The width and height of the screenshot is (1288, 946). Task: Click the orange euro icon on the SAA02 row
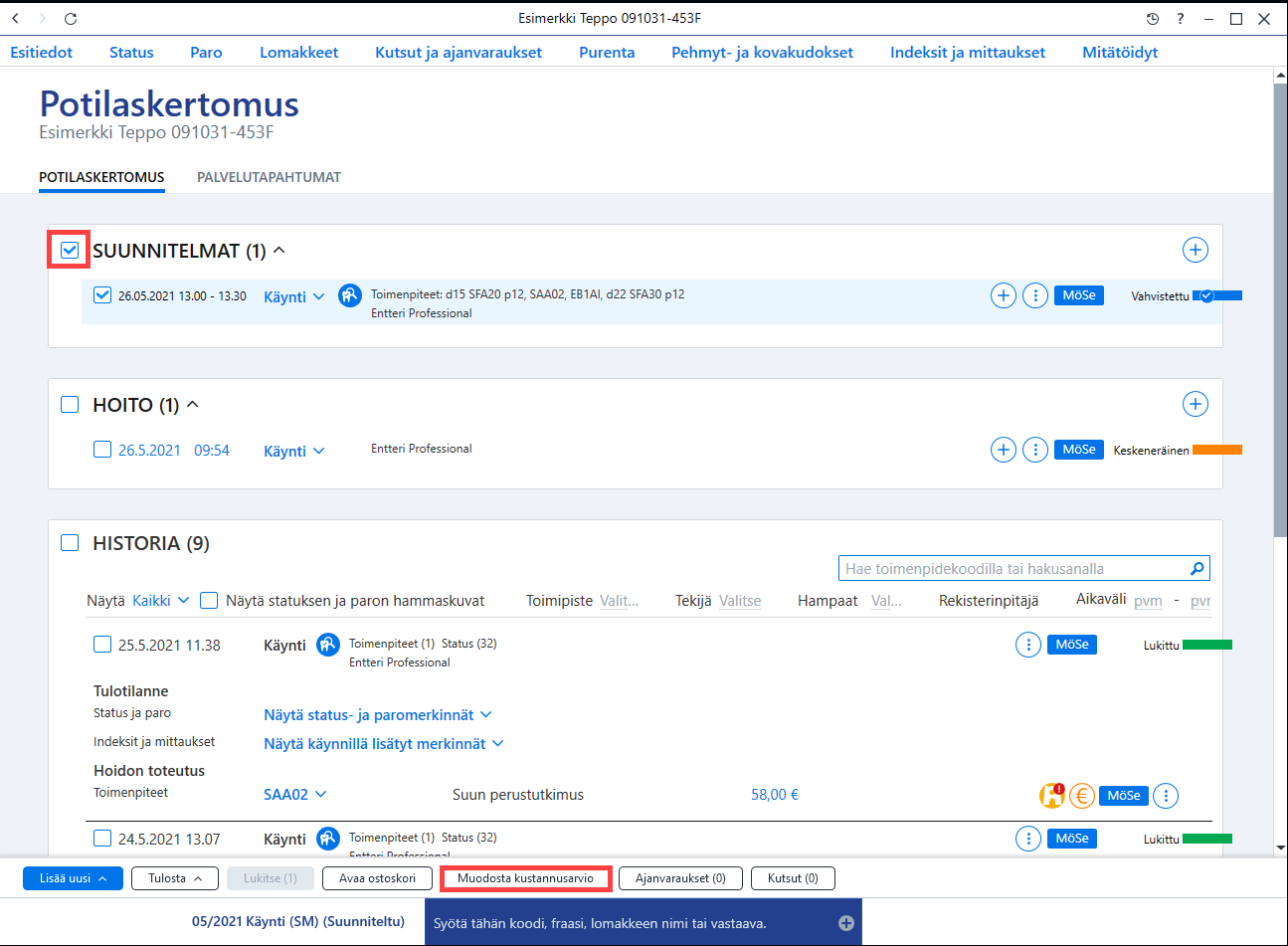pos(1082,795)
